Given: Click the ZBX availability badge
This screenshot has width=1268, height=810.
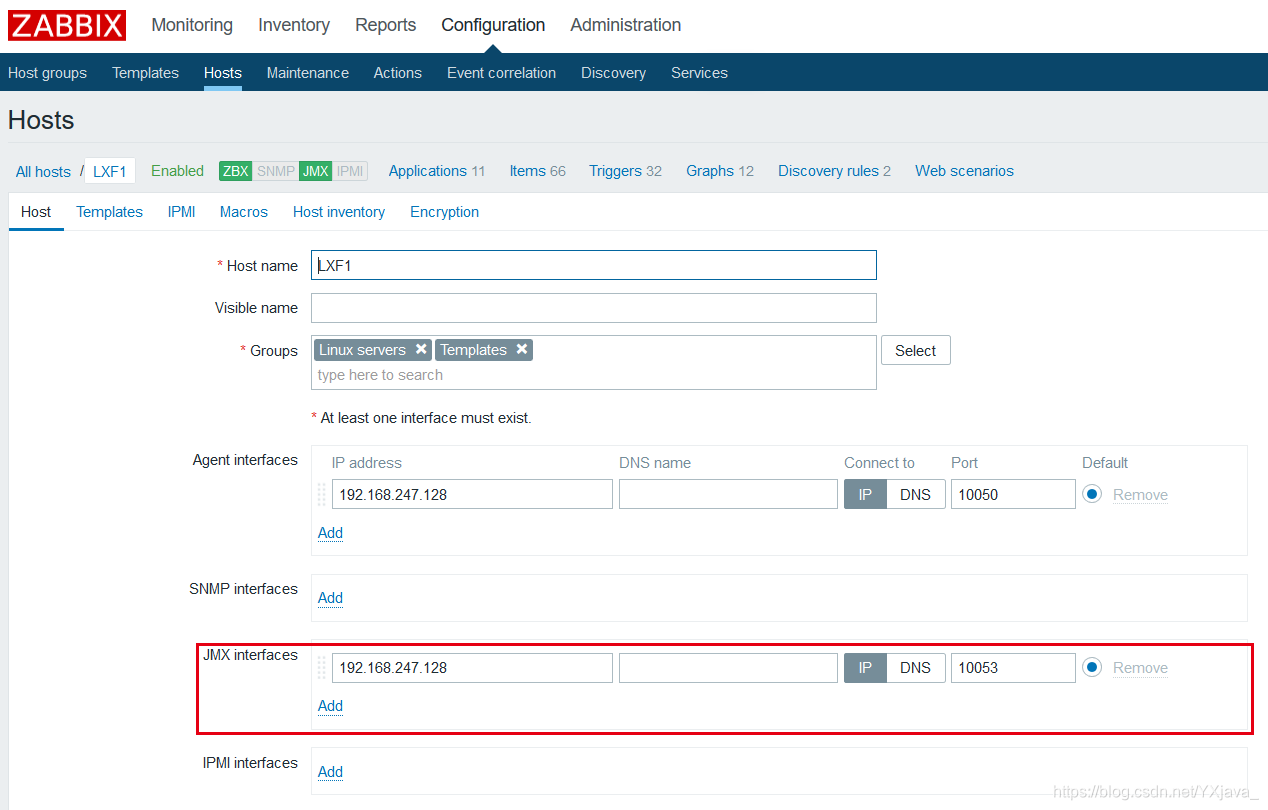Looking at the screenshot, I should pyautogui.click(x=236, y=171).
